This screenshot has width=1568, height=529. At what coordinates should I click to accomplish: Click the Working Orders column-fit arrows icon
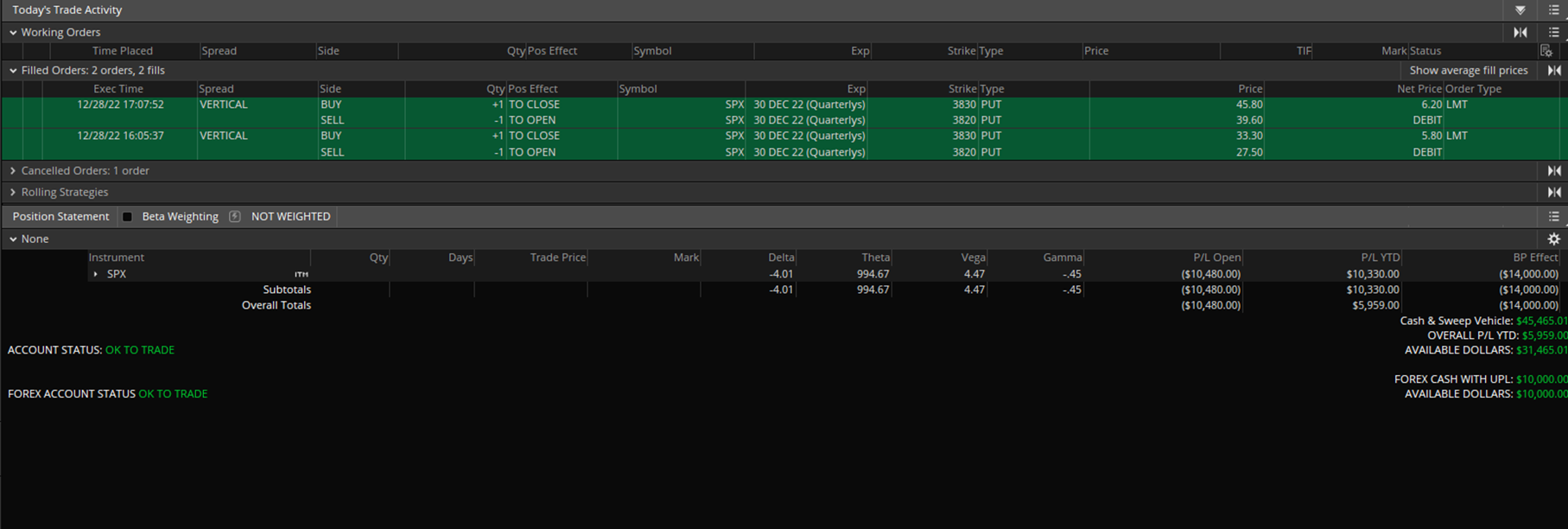(1520, 32)
